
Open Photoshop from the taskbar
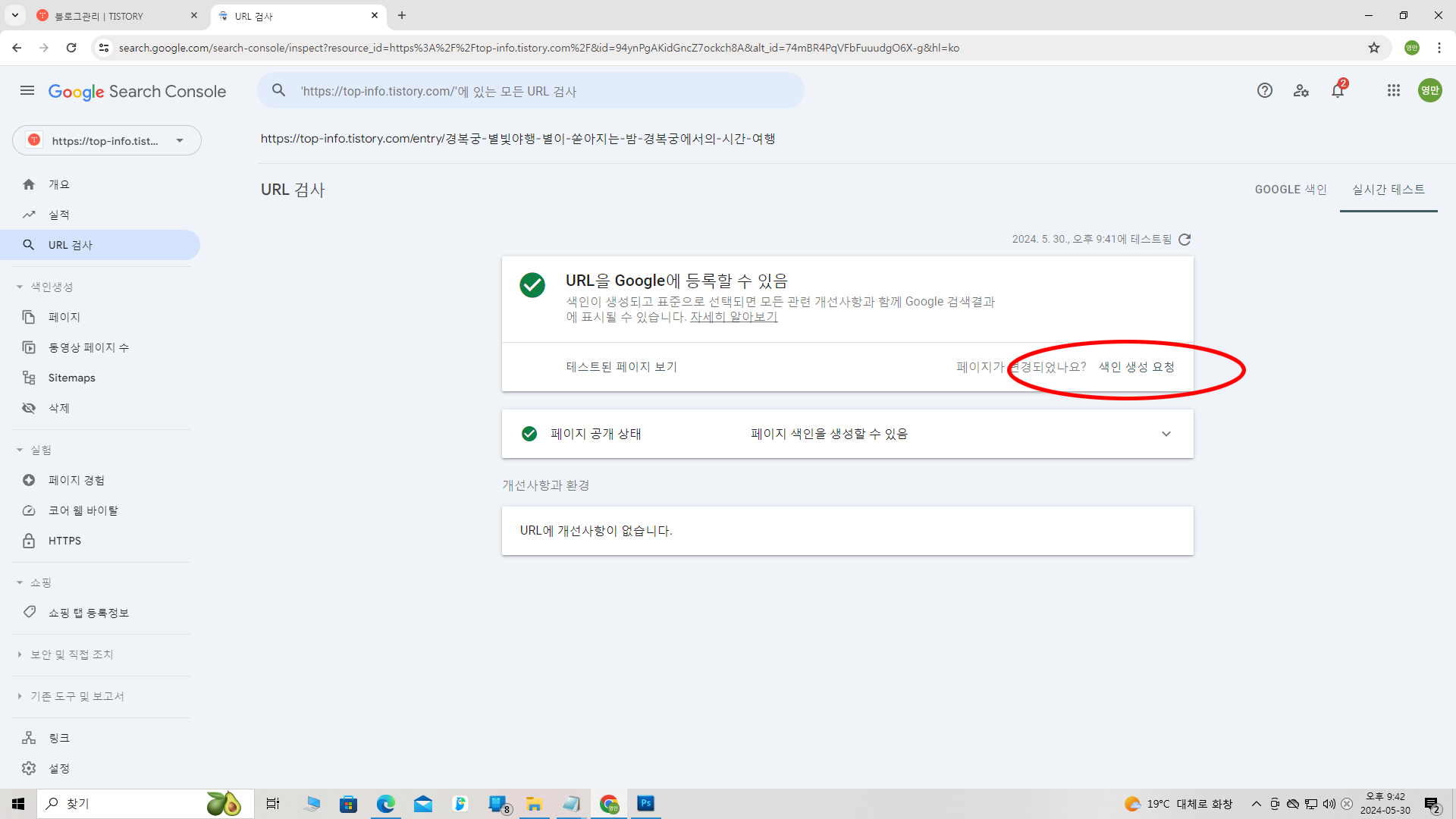pyautogui.click(x=645, y=803)
